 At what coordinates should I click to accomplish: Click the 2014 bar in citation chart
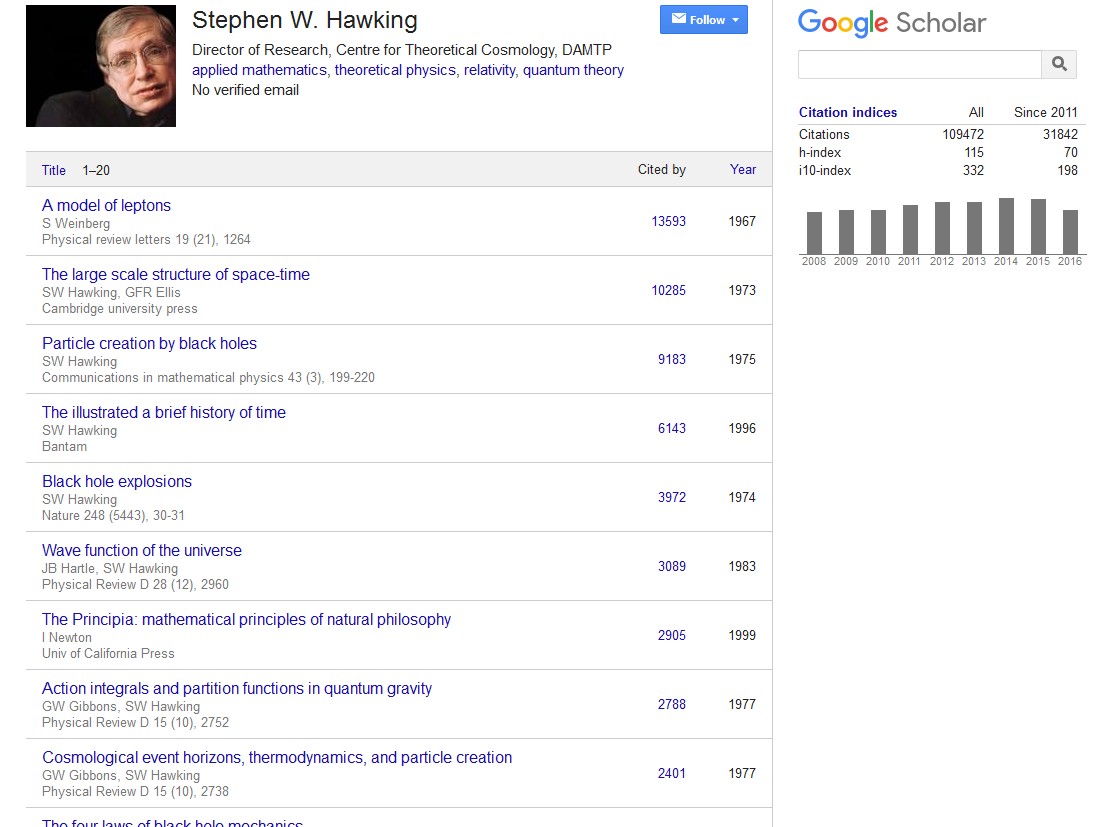(x=1006, y=225)
